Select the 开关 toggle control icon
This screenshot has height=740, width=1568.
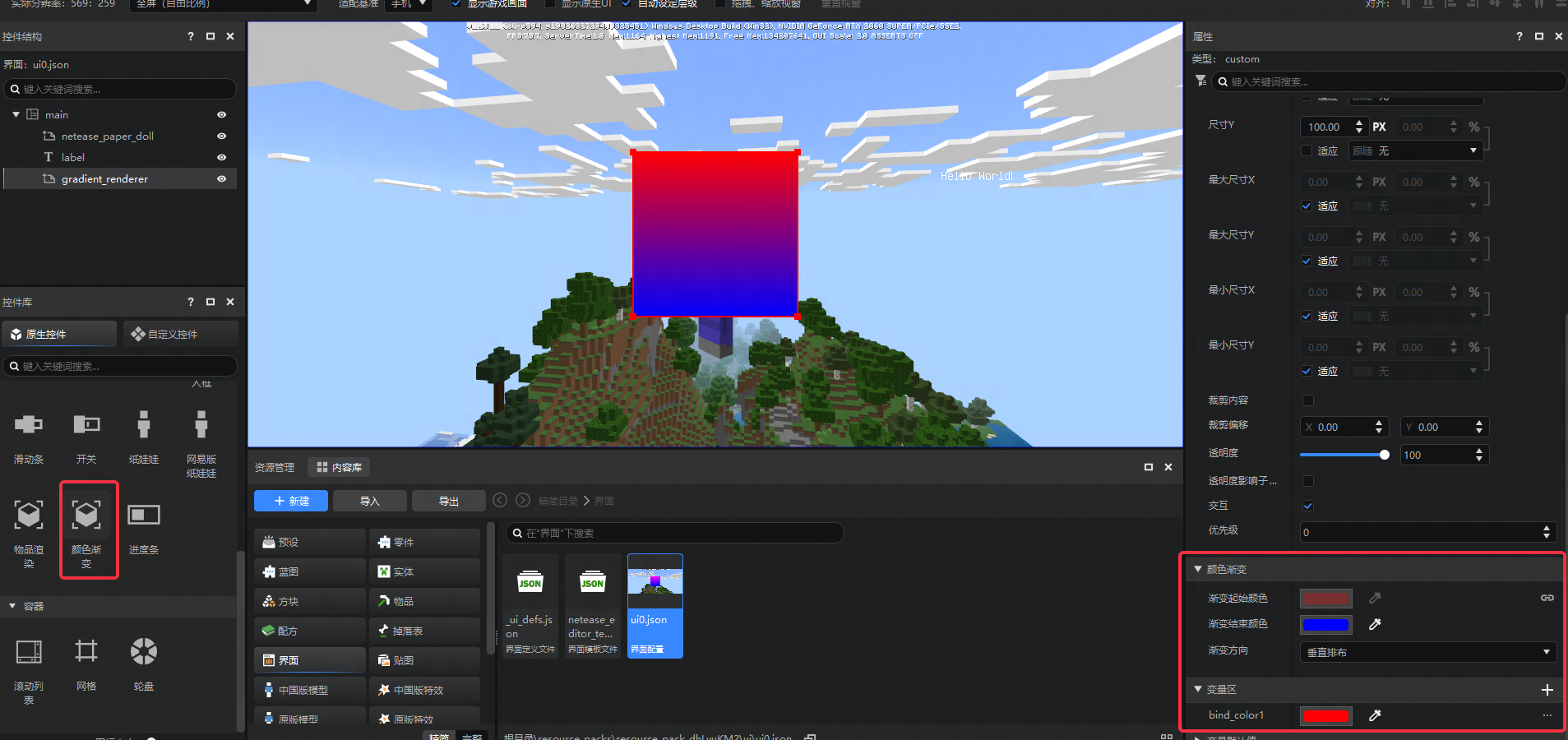(x=86, y=424)
